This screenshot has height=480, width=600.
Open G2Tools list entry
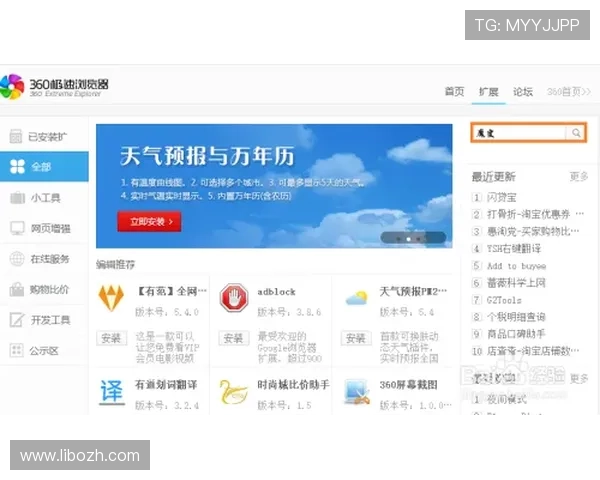[x=504, y=300]
